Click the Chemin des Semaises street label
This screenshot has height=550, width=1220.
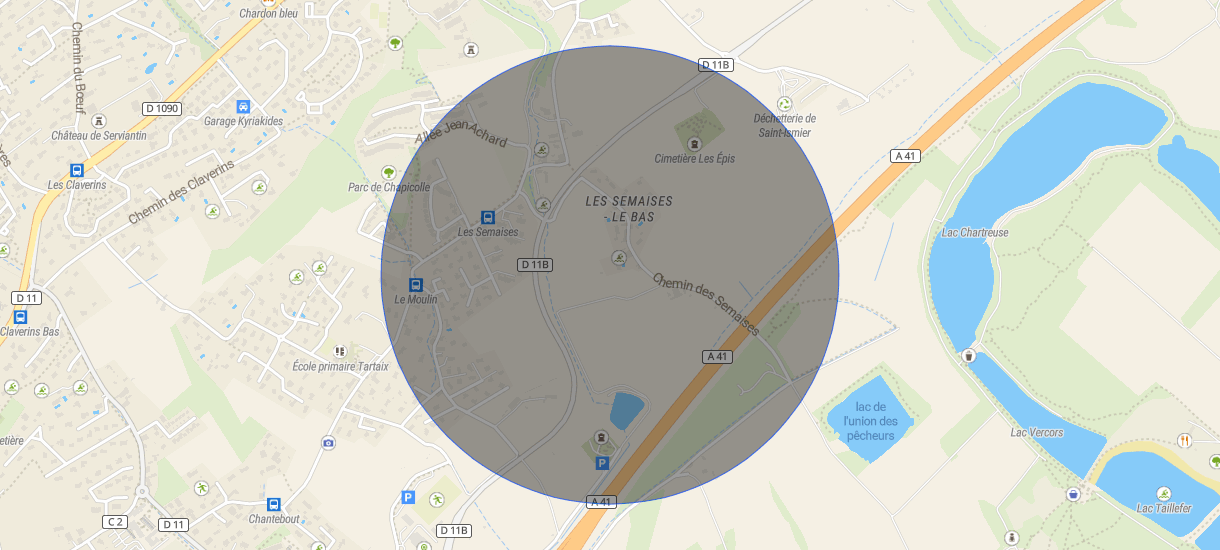pyautogui.click(x=706, y=303)
